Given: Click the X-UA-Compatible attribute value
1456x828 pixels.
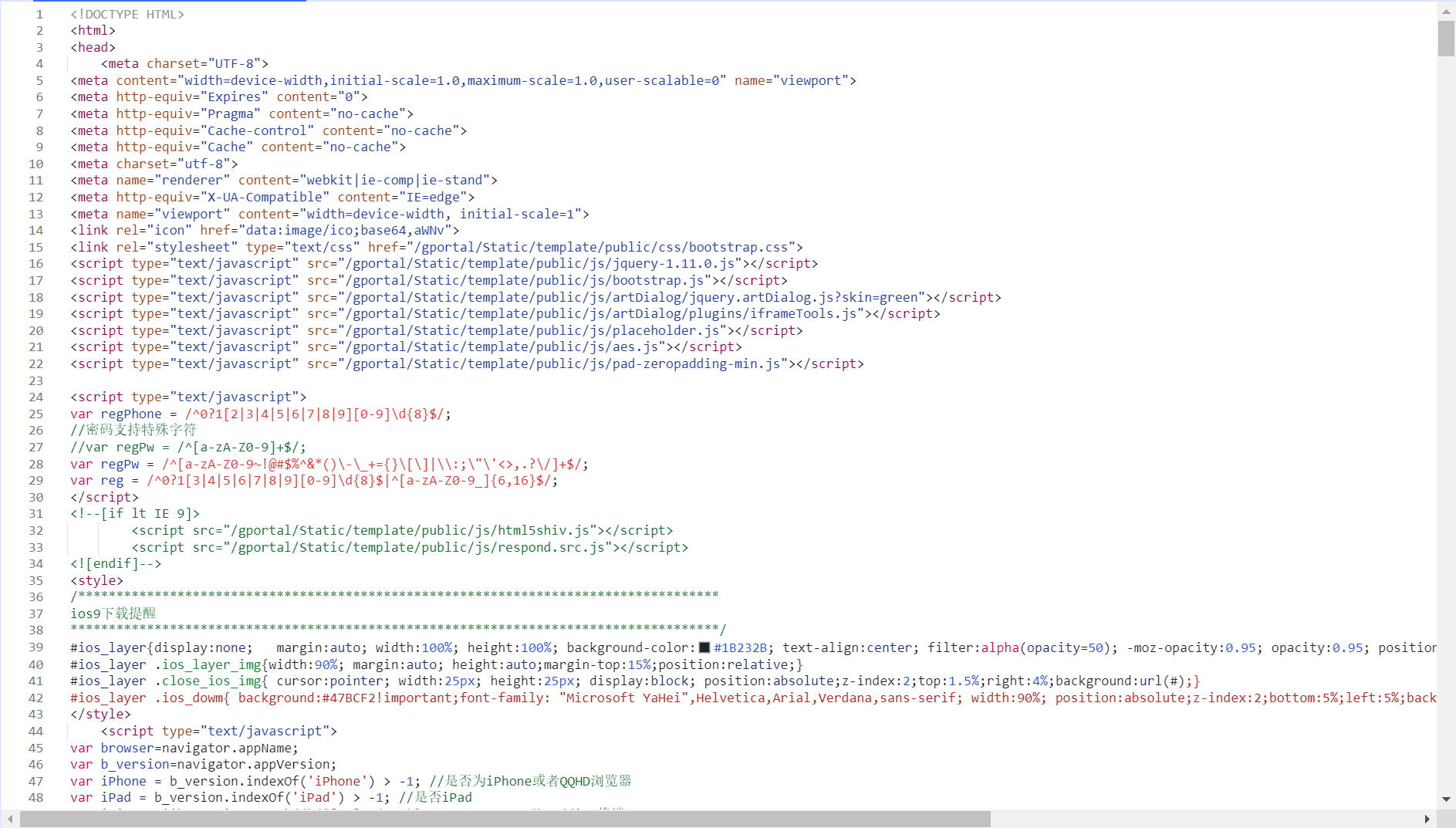Looking at the screenshot, I should (x=265, y=197).
